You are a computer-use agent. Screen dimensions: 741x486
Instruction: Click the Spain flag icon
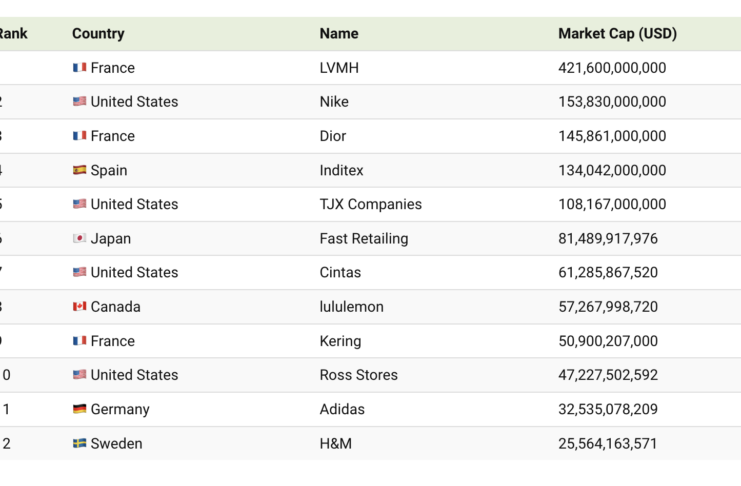[x=79, y=170]
